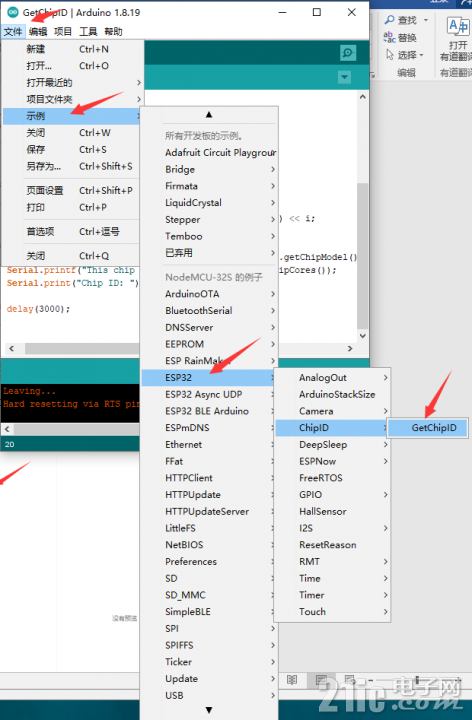472x720 pixels.
Task: Select ChipID submenu
Action: pos(332,428)
